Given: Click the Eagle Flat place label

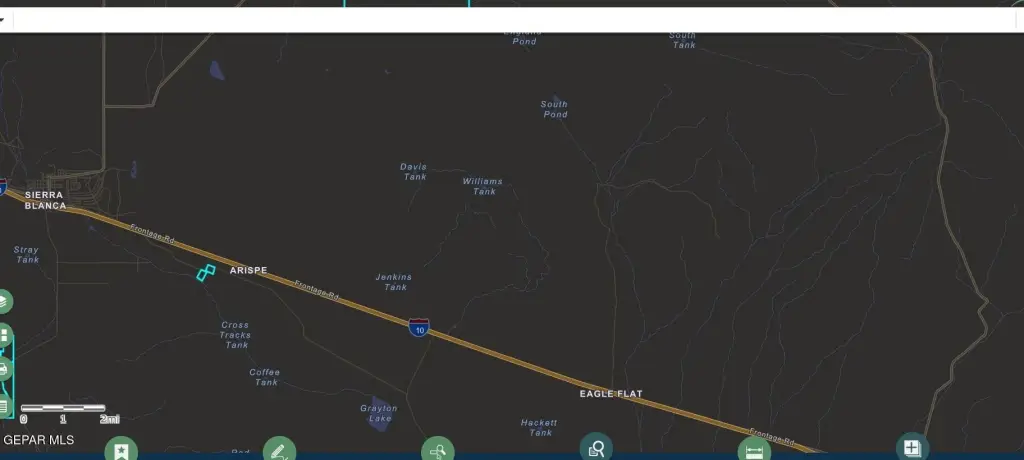Looking at the screenshot, I should pos(610,394).
